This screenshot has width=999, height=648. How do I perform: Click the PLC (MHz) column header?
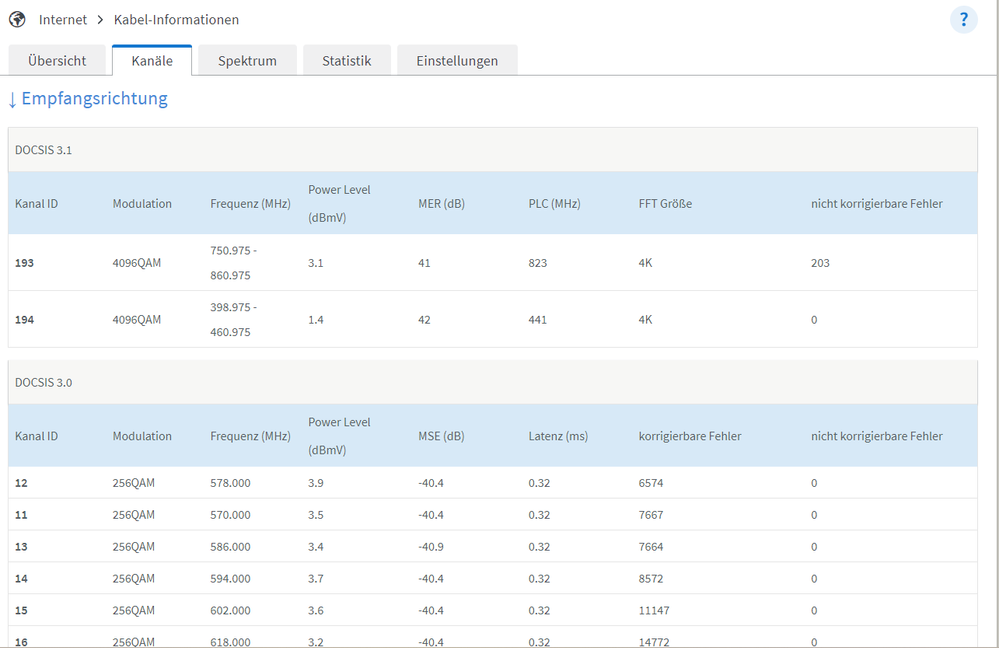pos(554,203)
